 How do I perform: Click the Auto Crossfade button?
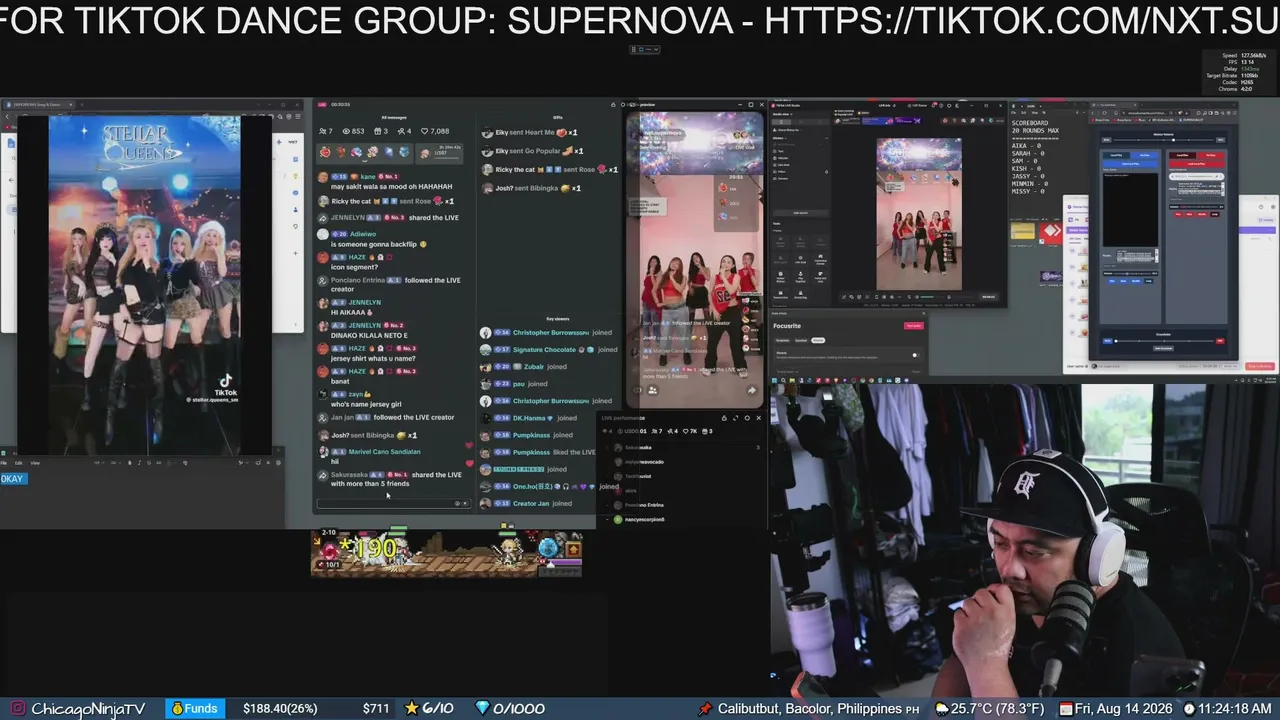pyautogui.click(x=1163, y=348)
